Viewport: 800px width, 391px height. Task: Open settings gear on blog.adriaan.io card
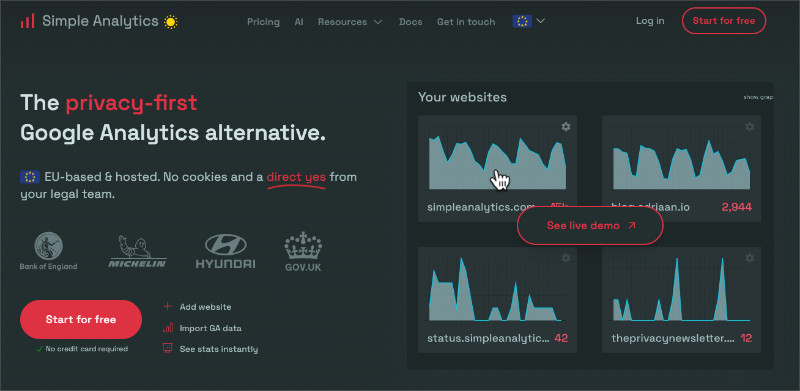tap(749, 127)
